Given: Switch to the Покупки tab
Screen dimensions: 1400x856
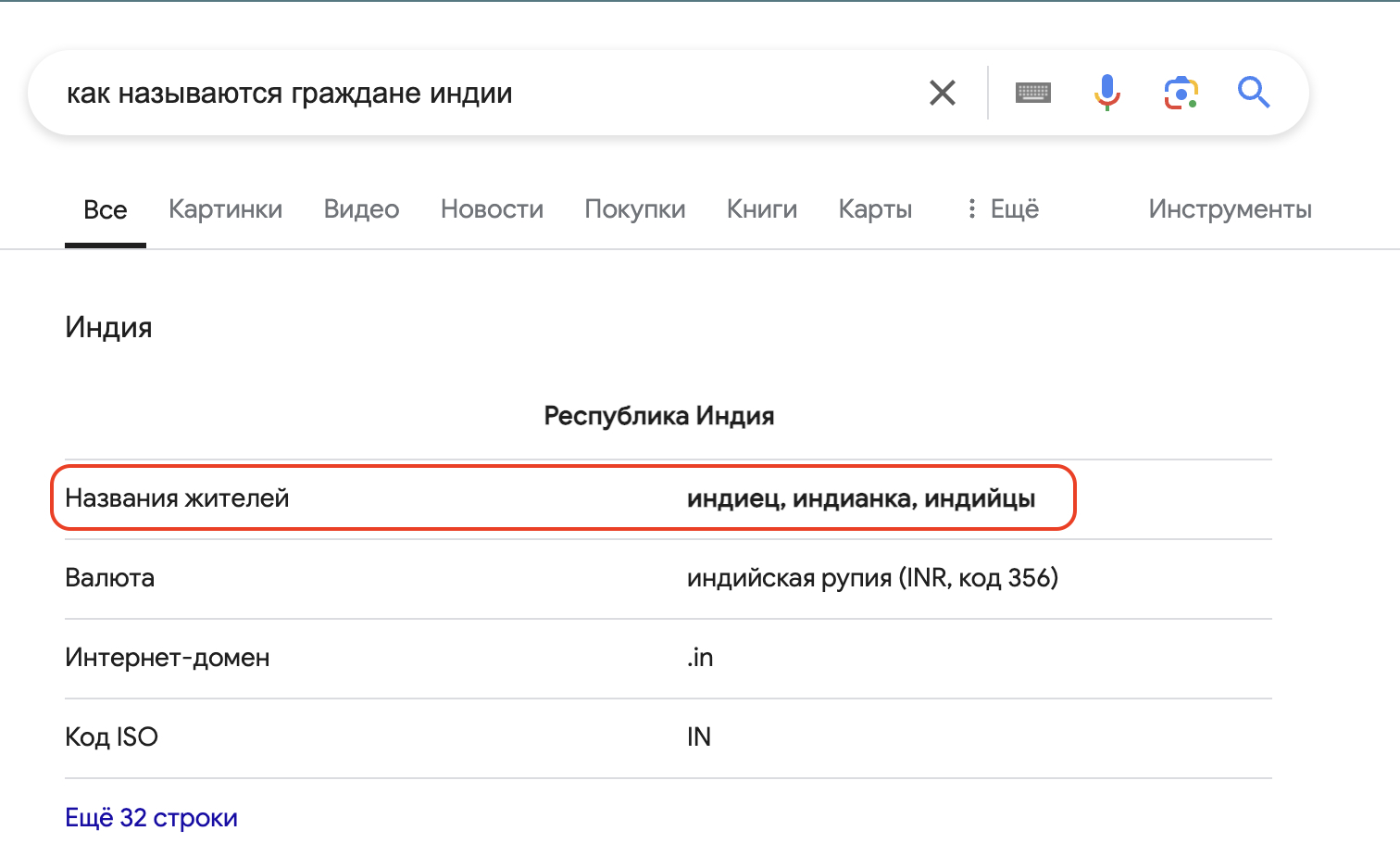Looking at the screenshot, I should (634, 209).
